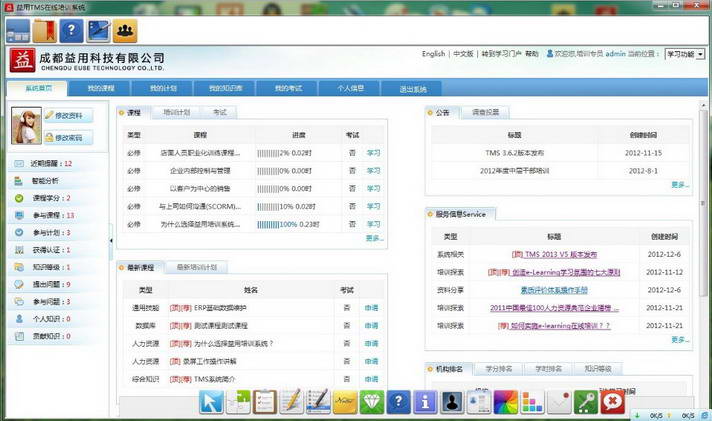Click the green key icon in bottom dock
Screen dimensions: 712x421
pos(586,402)
